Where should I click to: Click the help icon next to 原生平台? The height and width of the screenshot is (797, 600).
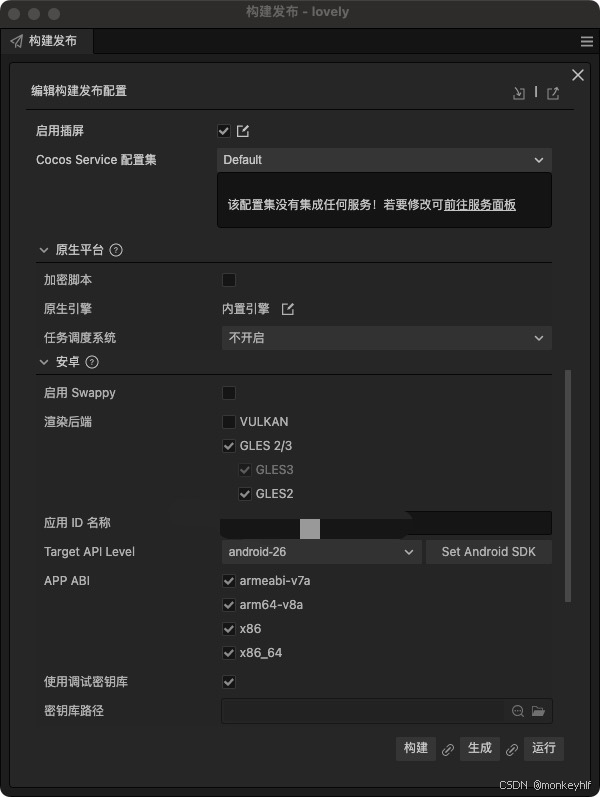(116, 250)
